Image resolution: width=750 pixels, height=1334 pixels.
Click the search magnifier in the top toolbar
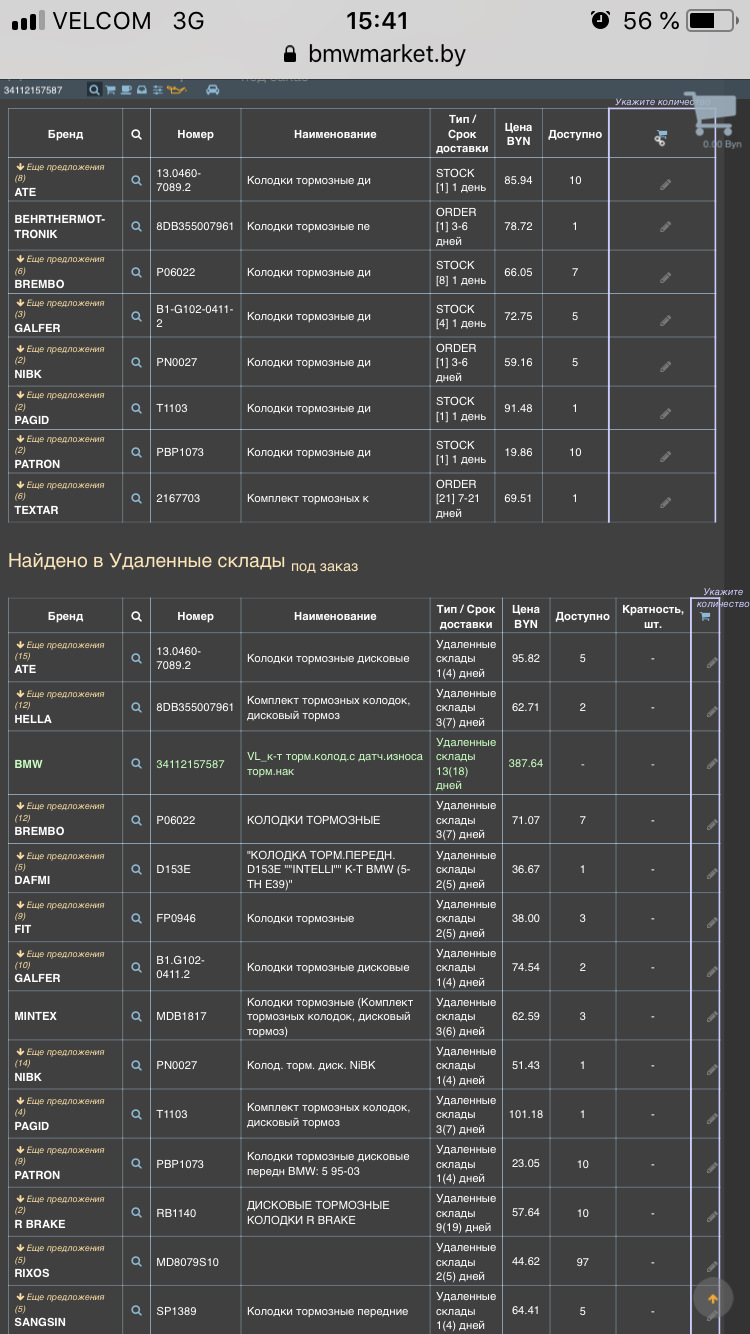click(95, 90)
